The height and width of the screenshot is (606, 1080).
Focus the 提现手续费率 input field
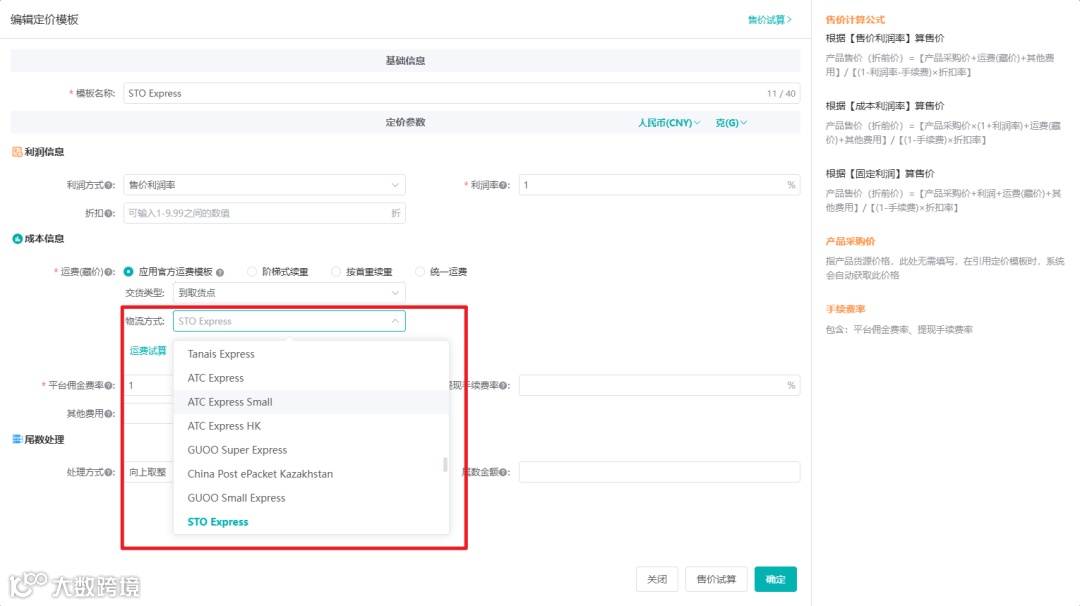coord(659,386)
